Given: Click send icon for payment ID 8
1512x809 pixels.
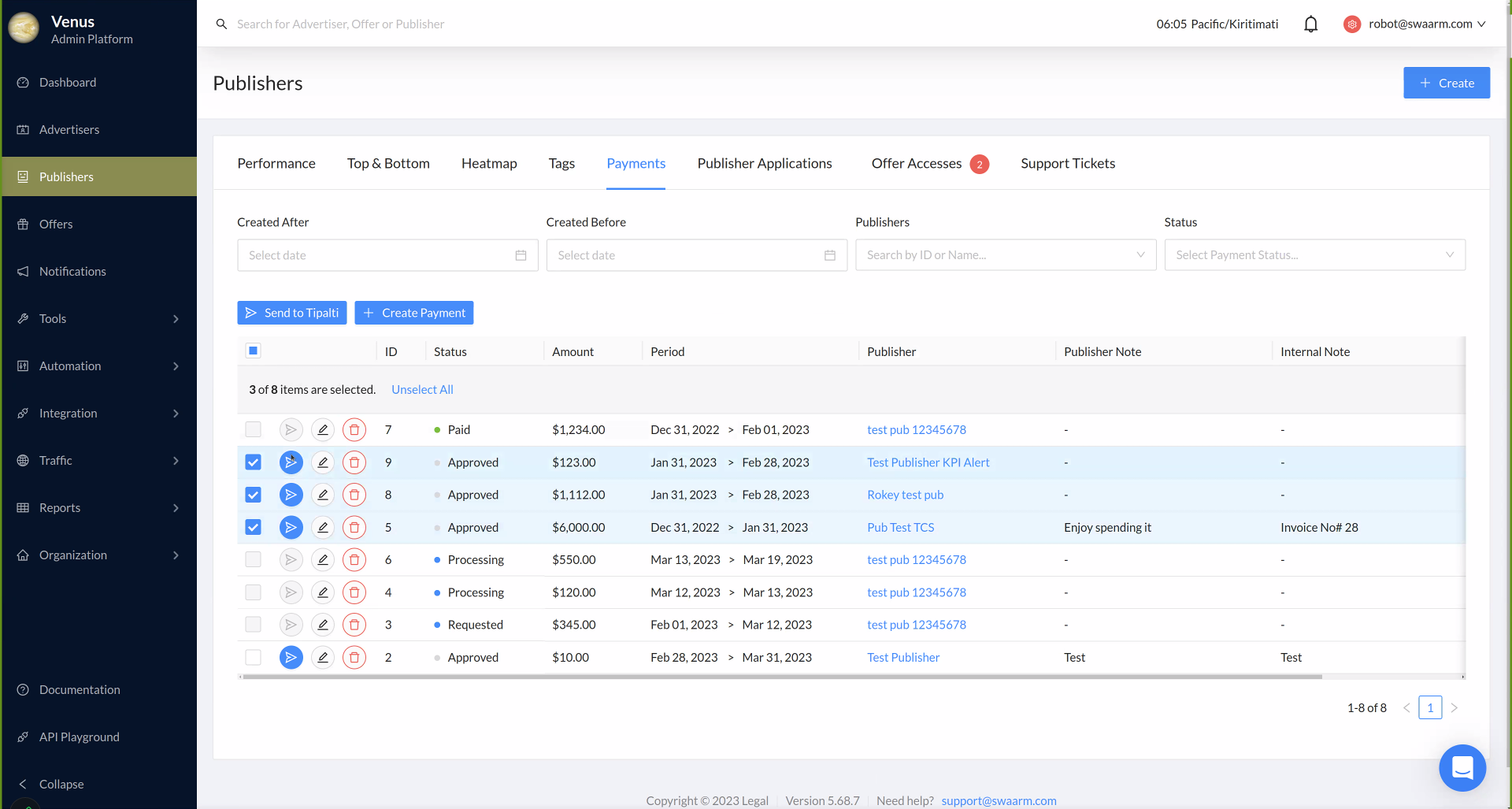Looking at the screenshot, I should (x=291, y=495).
